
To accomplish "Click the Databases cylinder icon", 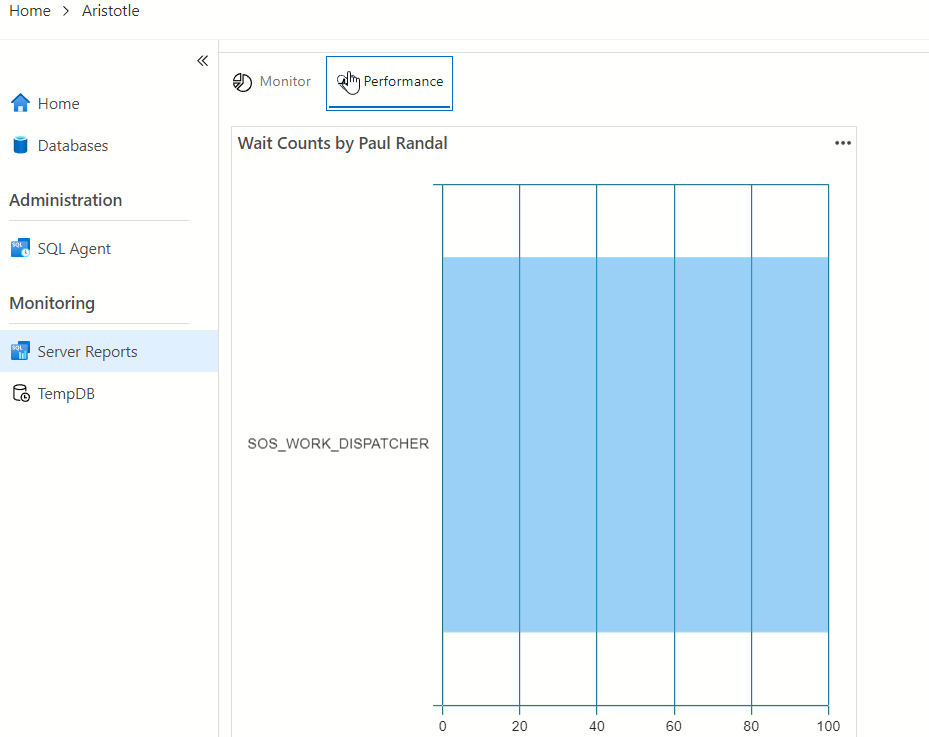I will point(20,145).
